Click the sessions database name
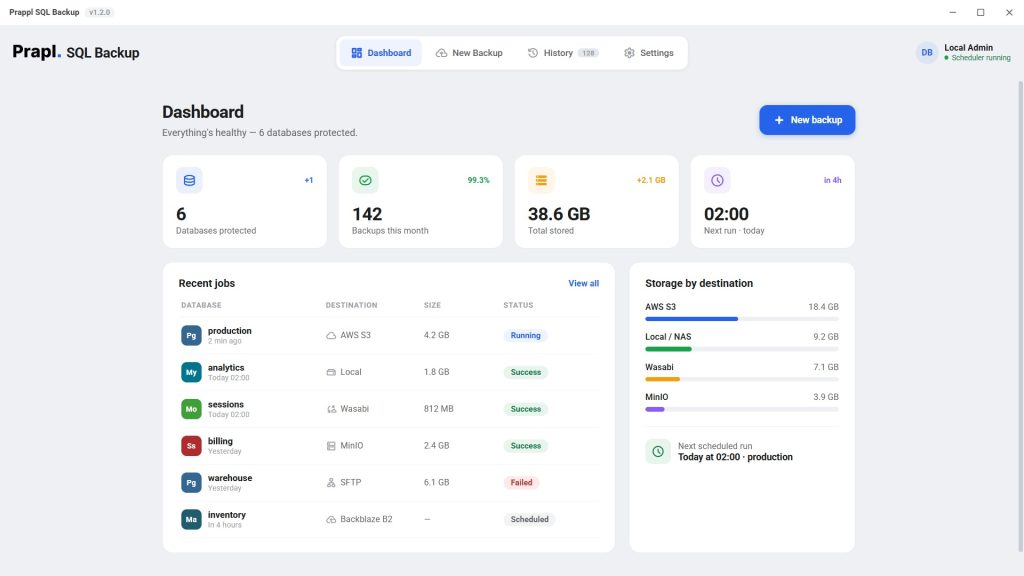 coord(225,404)
